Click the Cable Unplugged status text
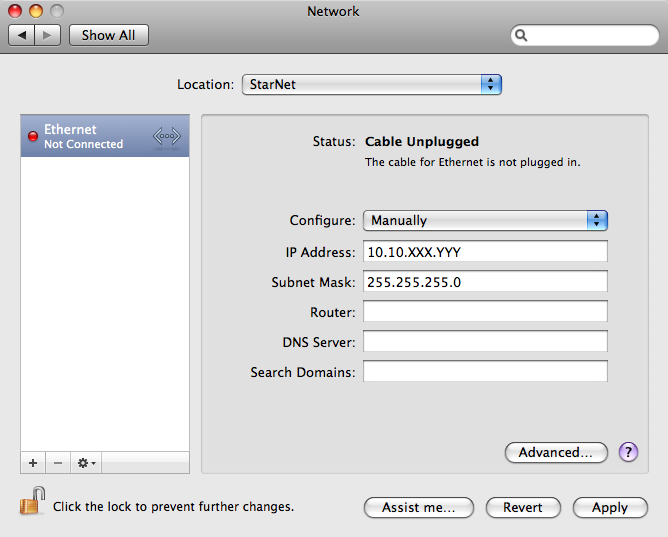This screenshot has width=668, height=537. [422, 141]
